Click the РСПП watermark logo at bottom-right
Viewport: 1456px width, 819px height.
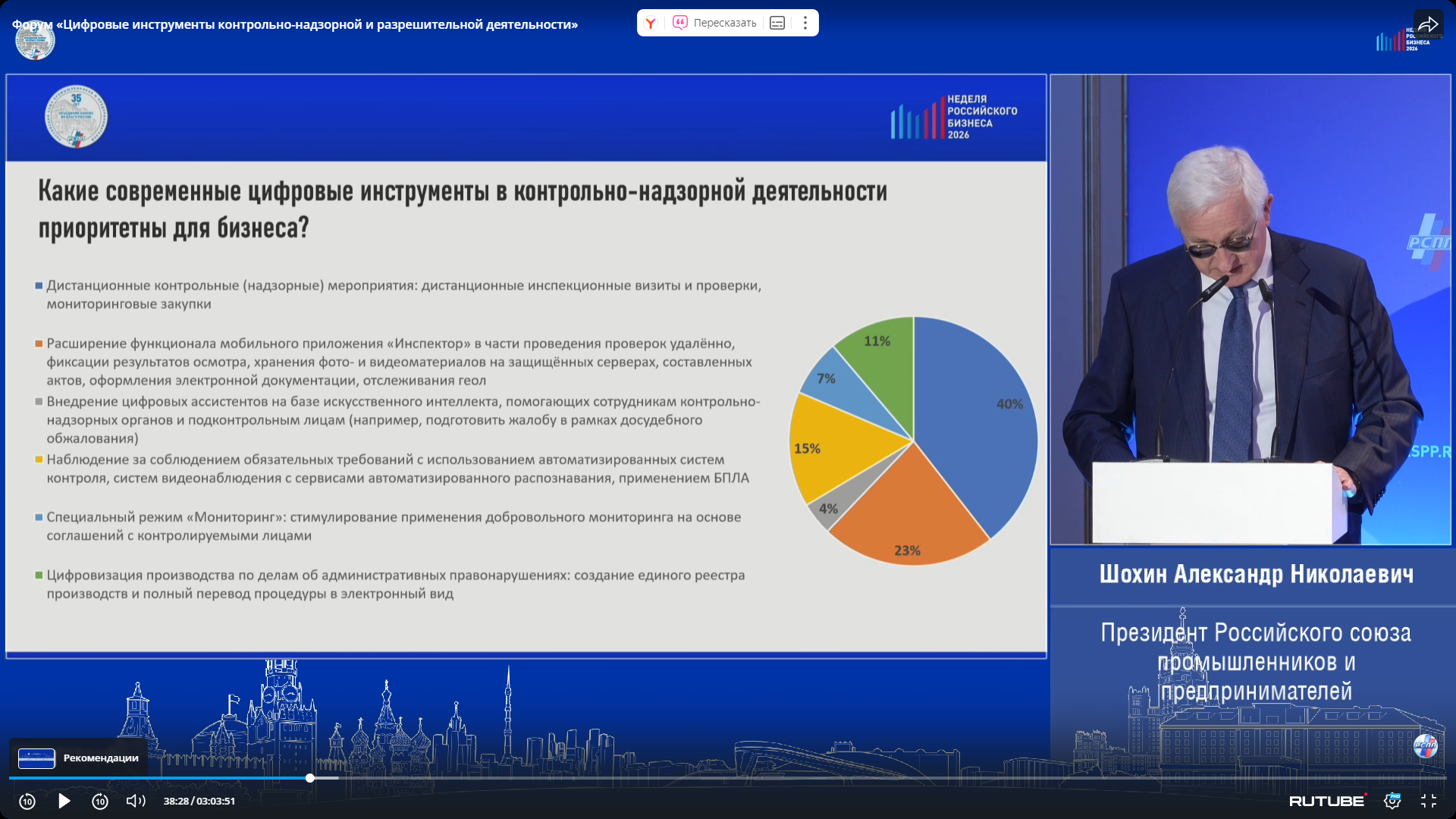(x=1426, y=745)
